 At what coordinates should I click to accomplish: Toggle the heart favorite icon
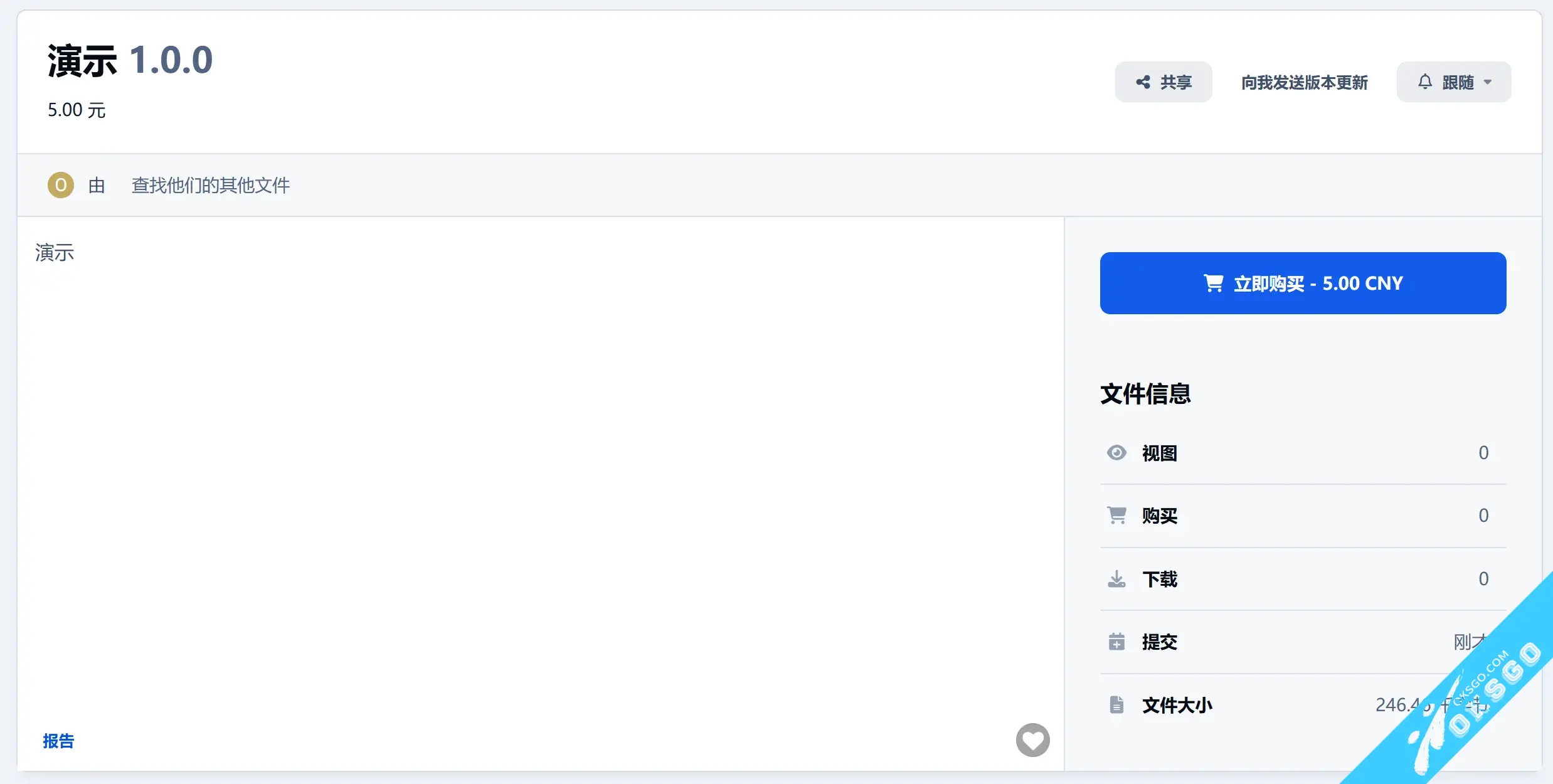1032,740
